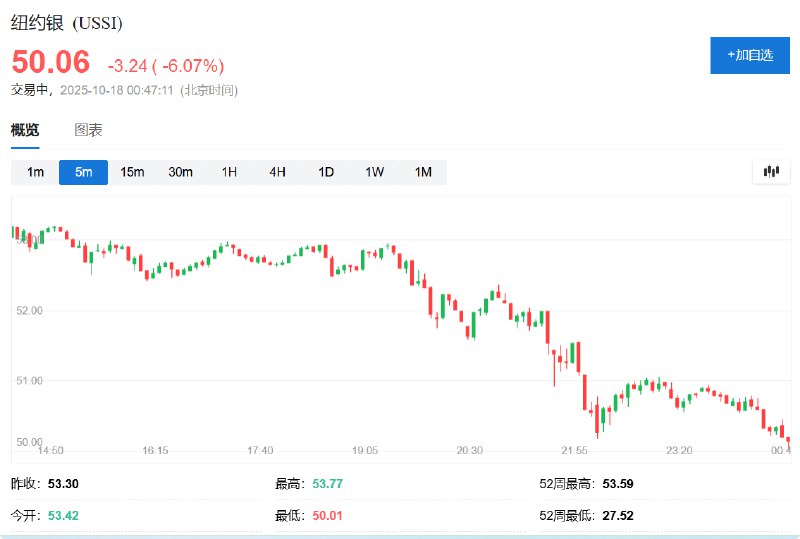Switch to the 概览 tab

pyautogui.click(x=25, y=130)
